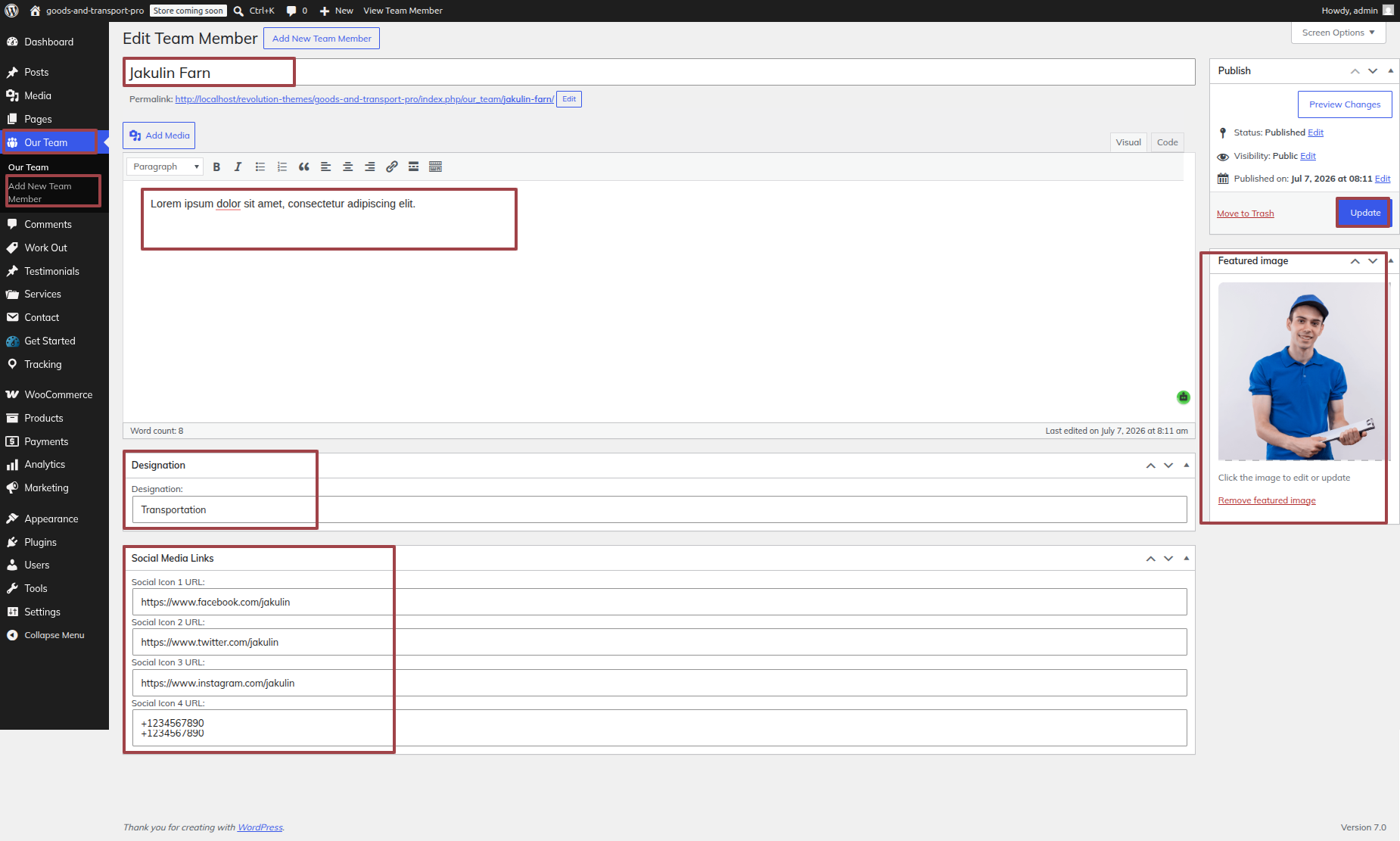Insert a bulleted list
This screenshot has width=1400, height=841.
click(x=260, y=167)
